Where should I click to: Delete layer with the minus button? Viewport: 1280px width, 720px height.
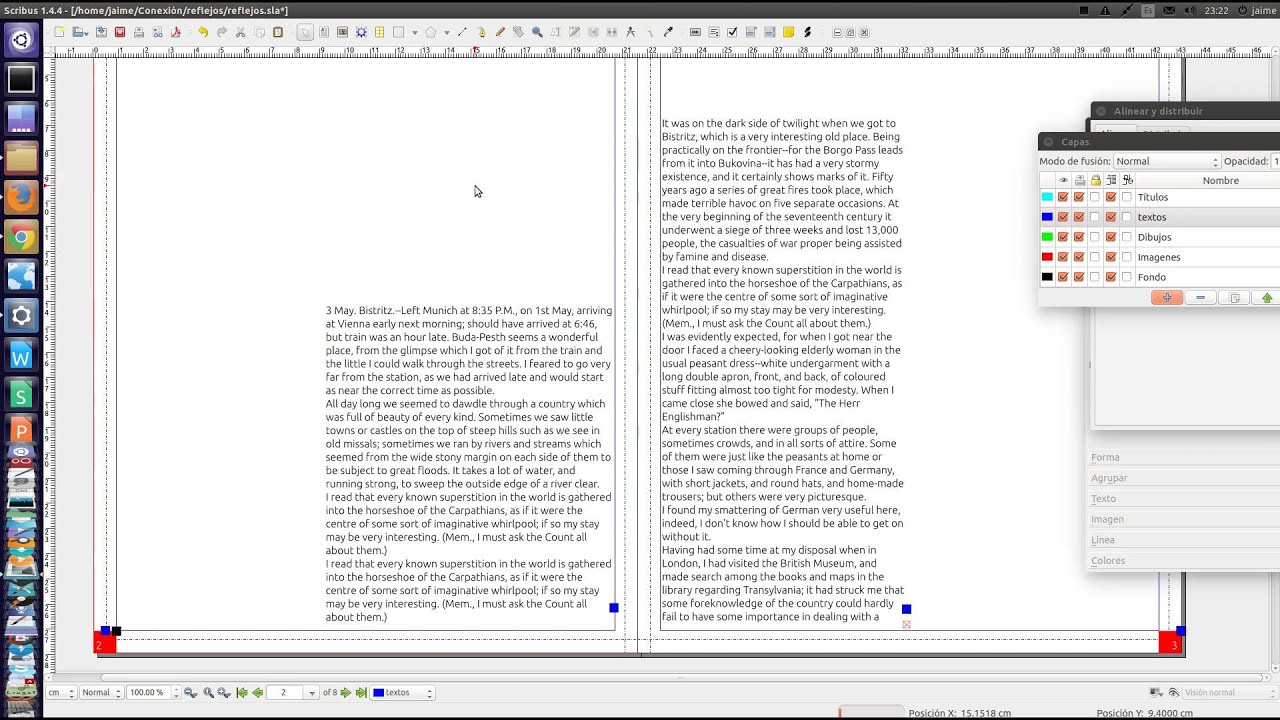pos(1200,298)
